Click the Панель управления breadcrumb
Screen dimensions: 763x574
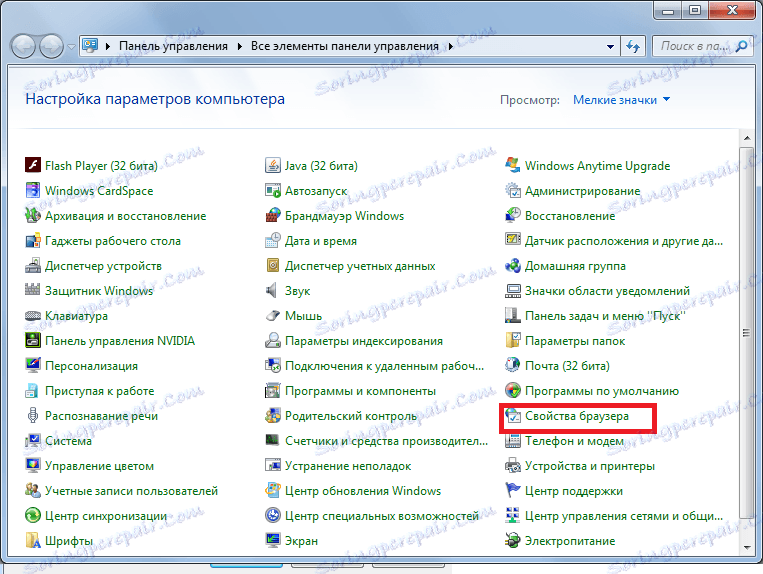point(173,46)
